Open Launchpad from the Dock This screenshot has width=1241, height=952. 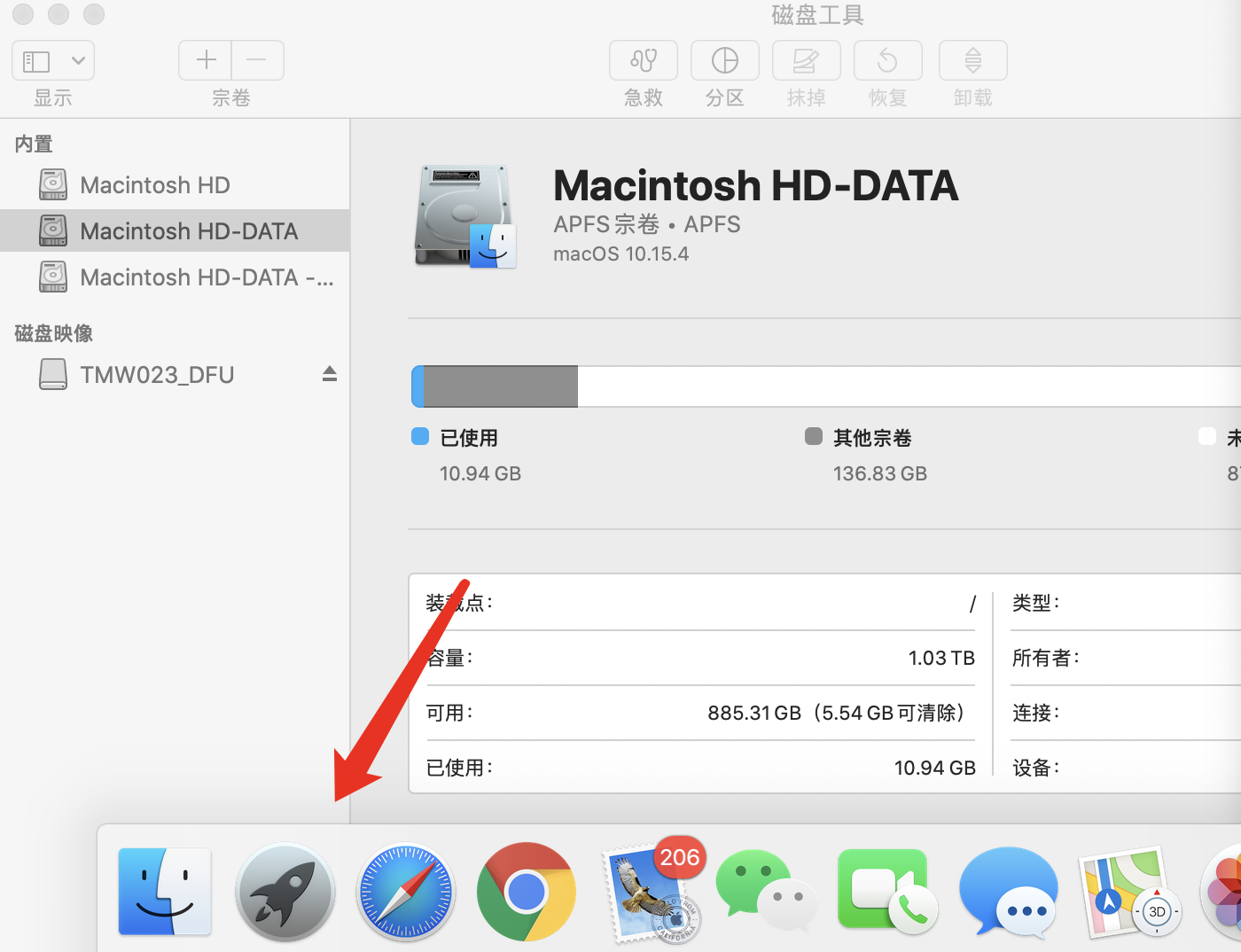[285, 892]
